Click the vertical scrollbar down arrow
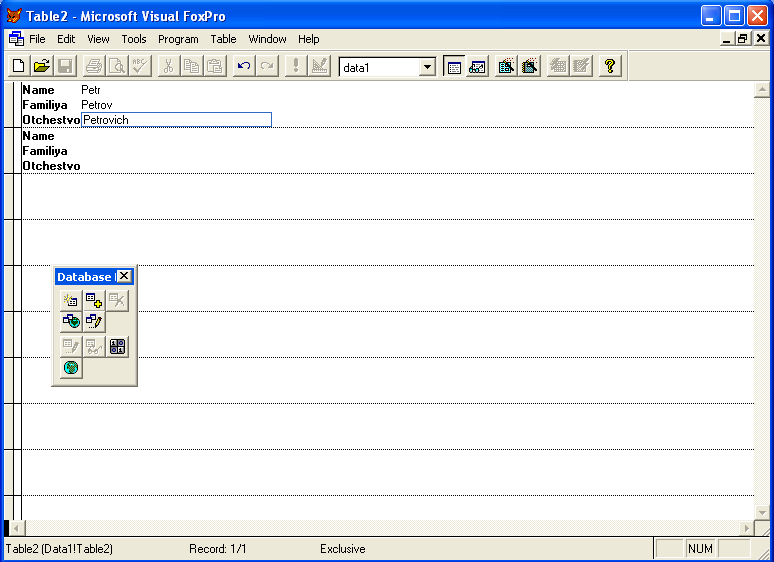 (x=762, y=513)
